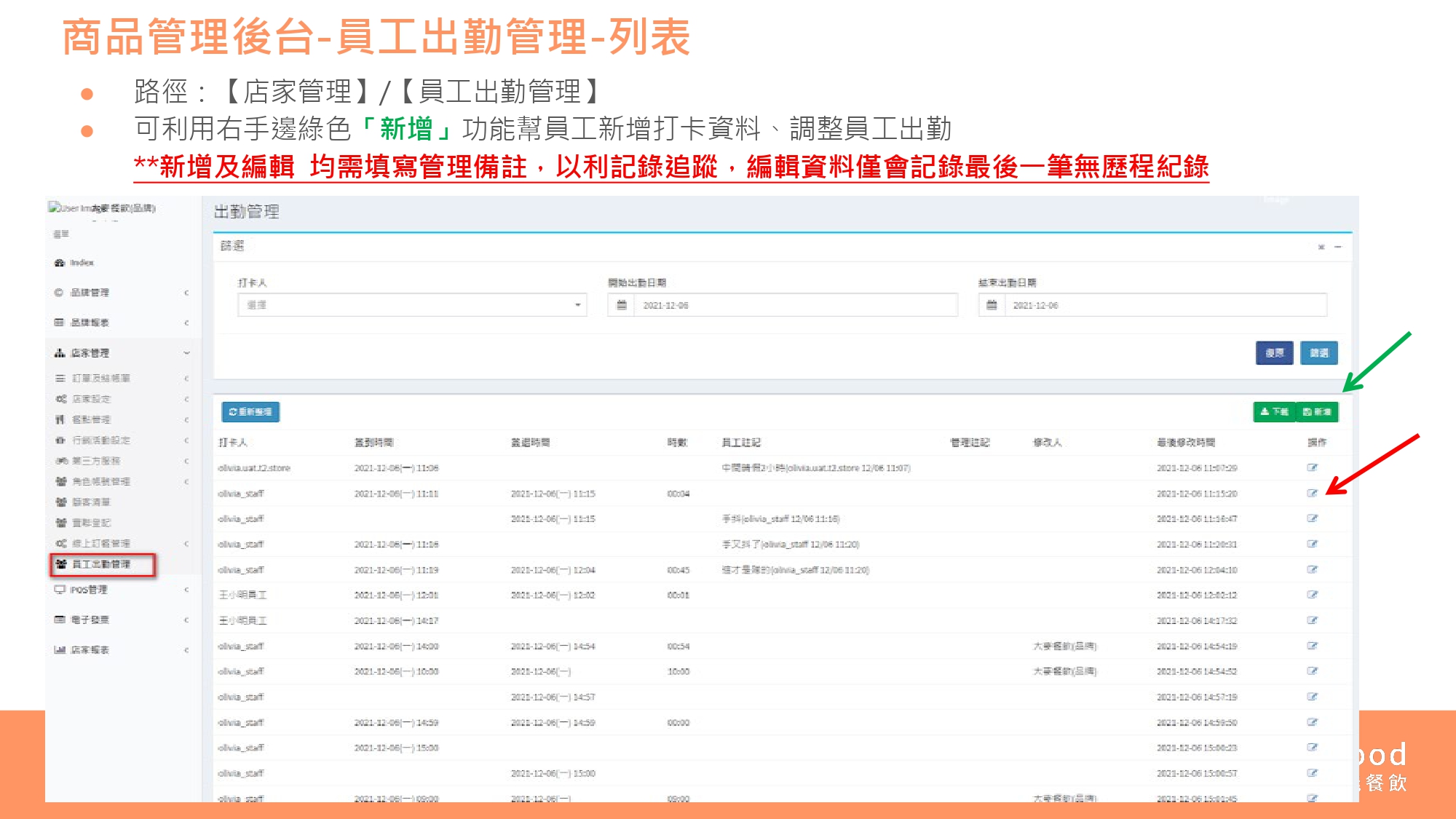Click the calendar icon beside 結束出勤日期

(991, 305)
